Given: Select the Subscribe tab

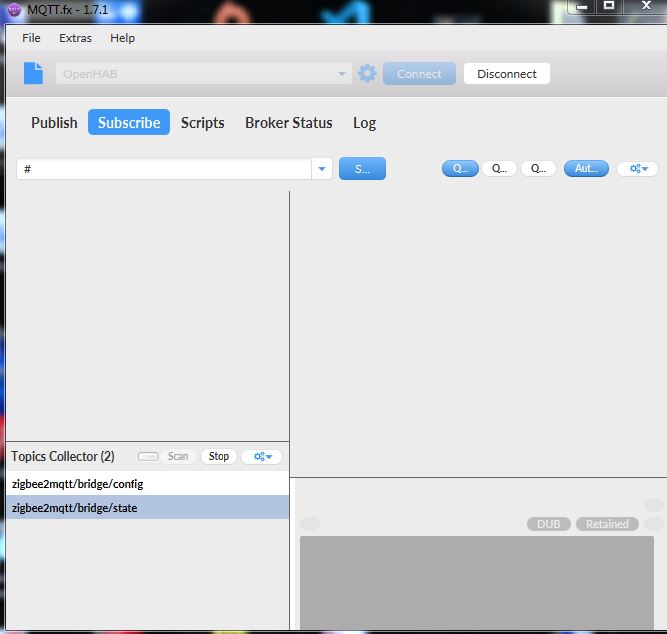Looking at the screenshot, I should point(129,123).
